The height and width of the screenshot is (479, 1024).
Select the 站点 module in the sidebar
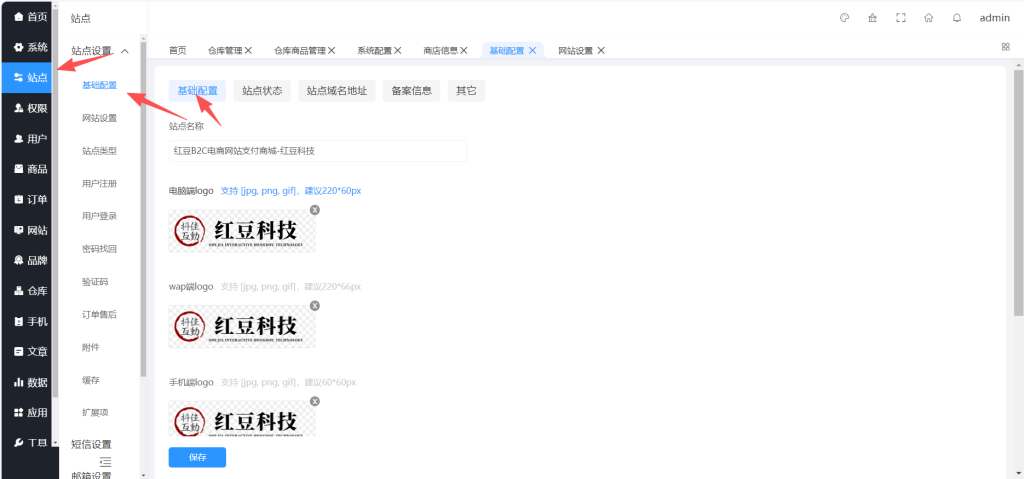(26, 78)
